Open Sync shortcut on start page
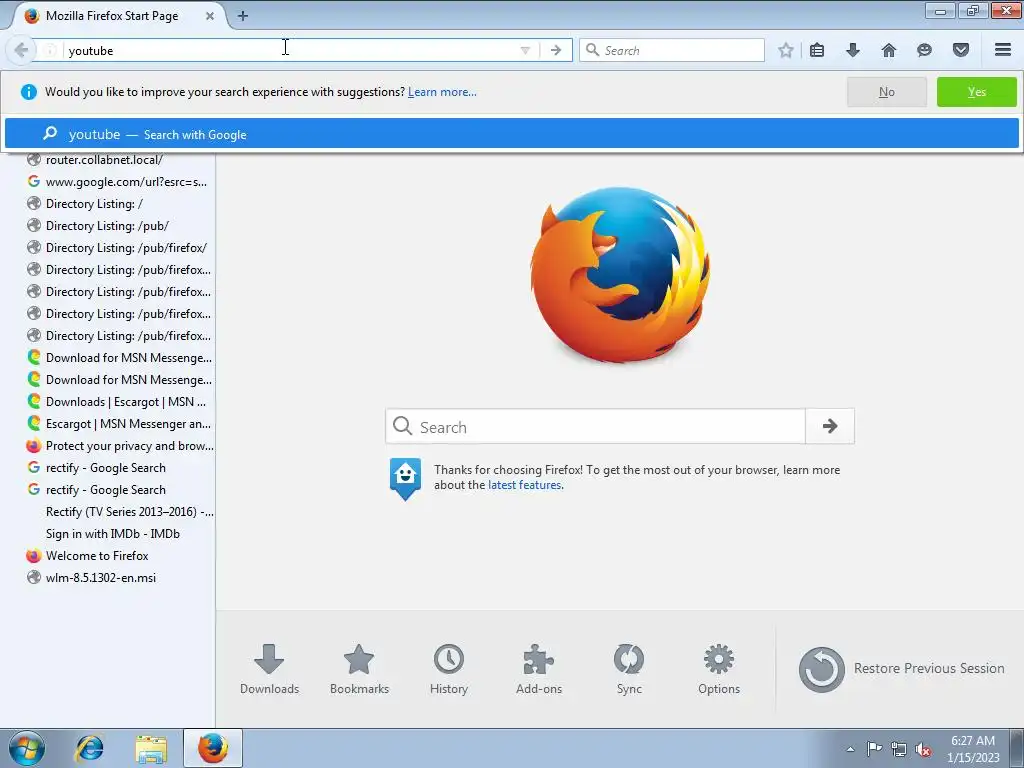Viewport: 1024px width, 768px height. (x=629, y=669)
